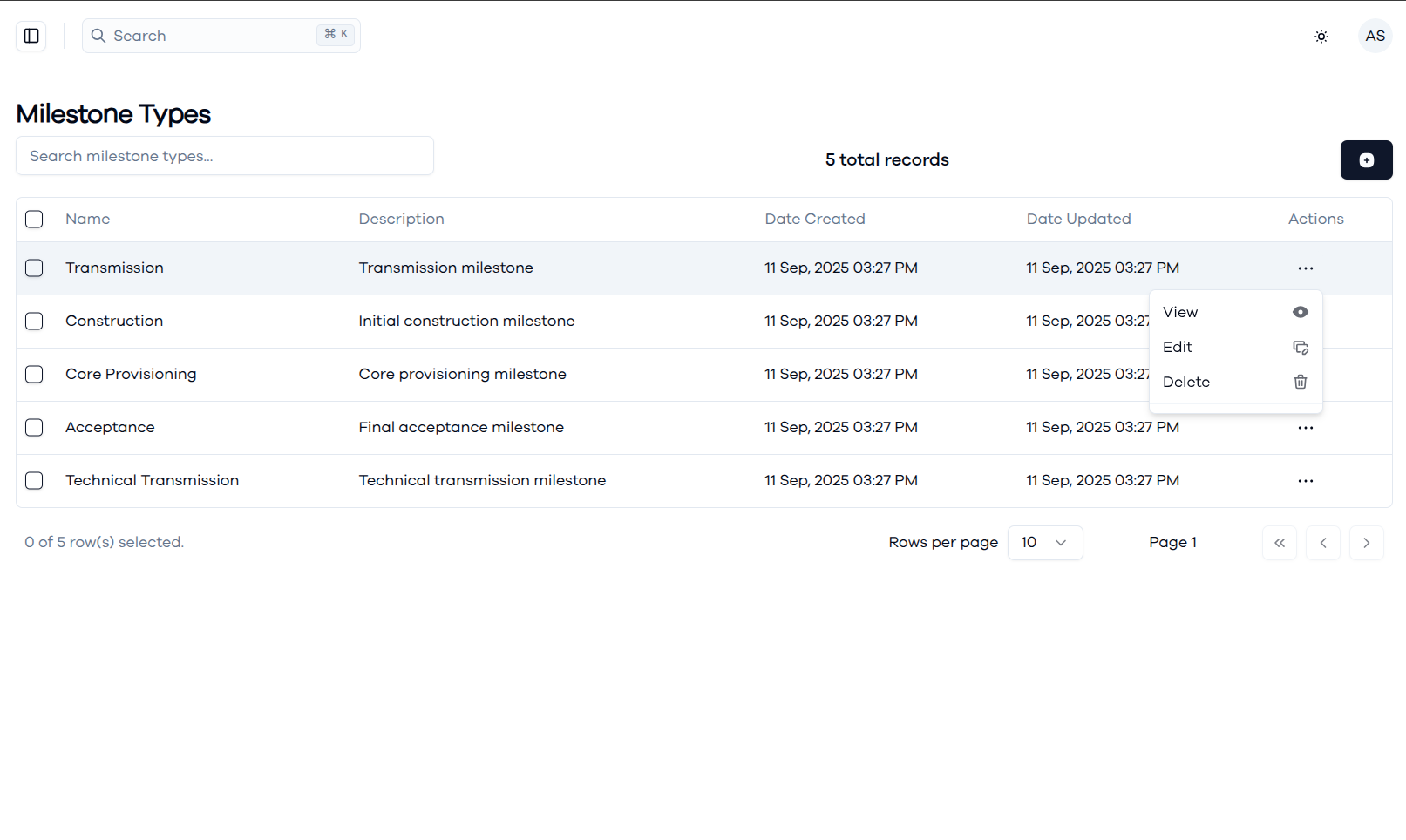Choose View from the context menu
This screenshot has height=840, width=1406.
point(1235,312)
